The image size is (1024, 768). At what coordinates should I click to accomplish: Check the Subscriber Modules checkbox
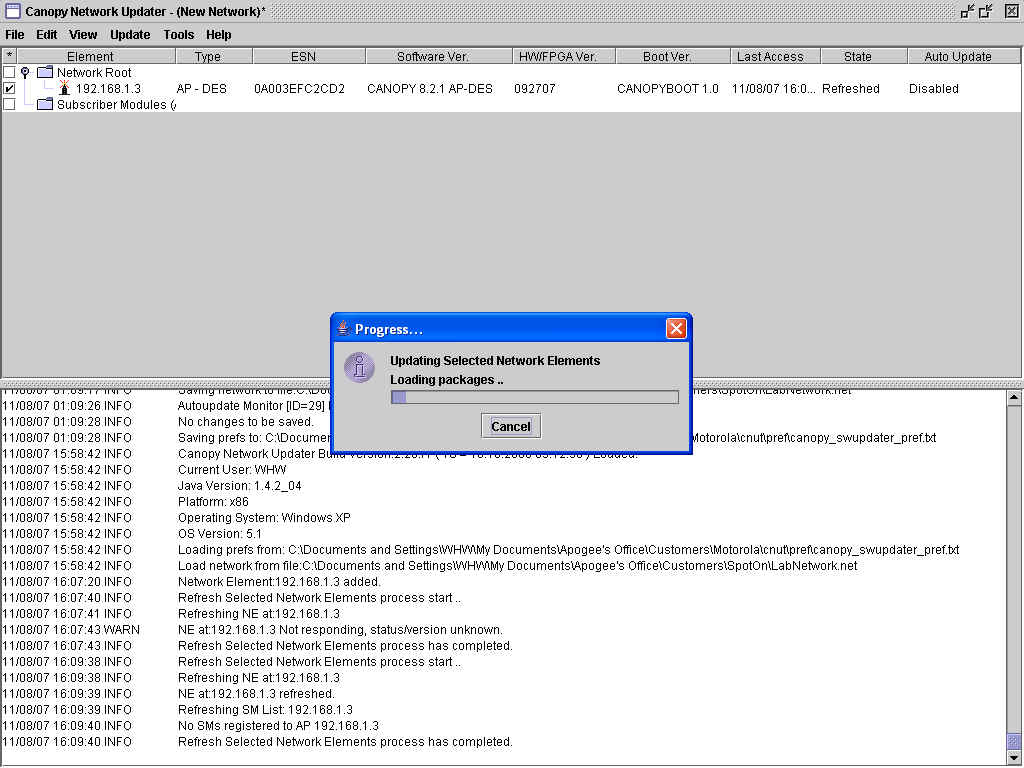10,105
